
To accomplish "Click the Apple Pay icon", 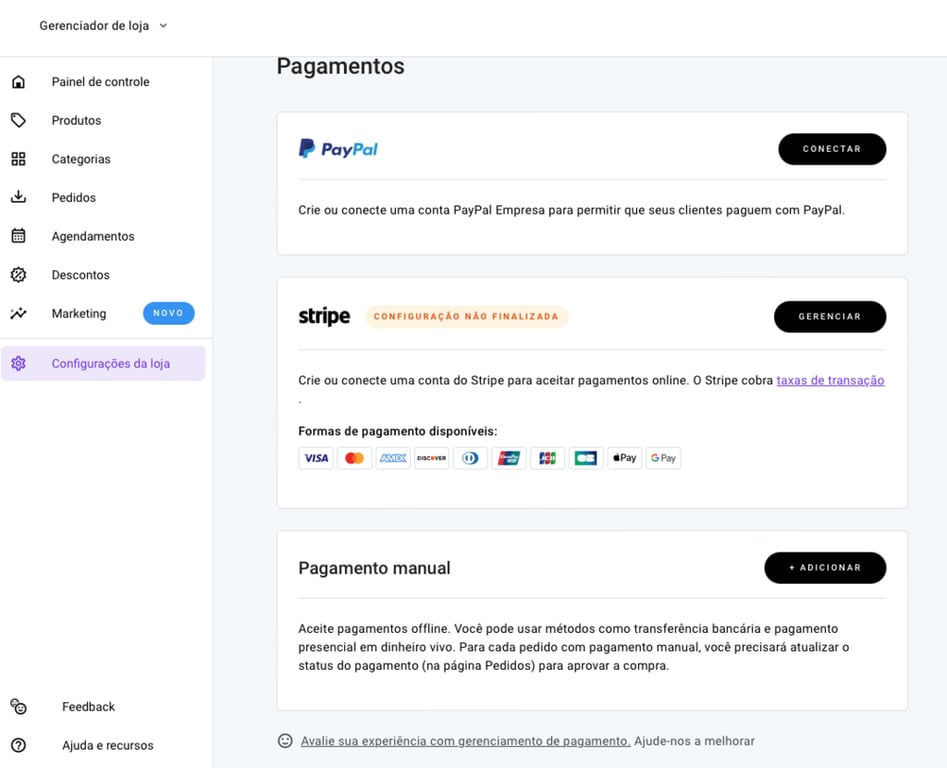I will (x=624, y=457).
